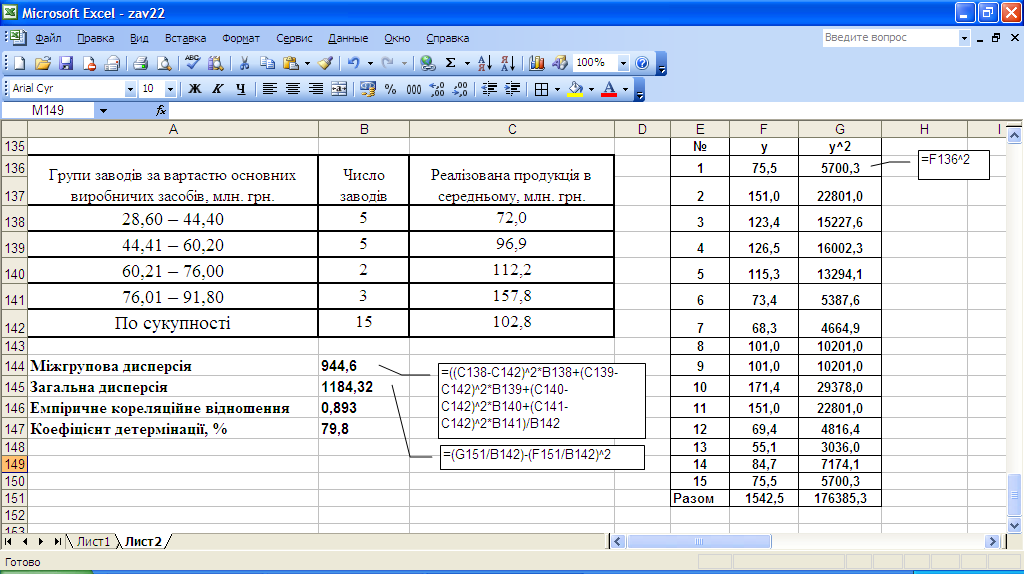The height and width of the screenshot is (574, 1024).
Task: Switch to the Лист1 sheet tab
Action: (x=93, y=541)
